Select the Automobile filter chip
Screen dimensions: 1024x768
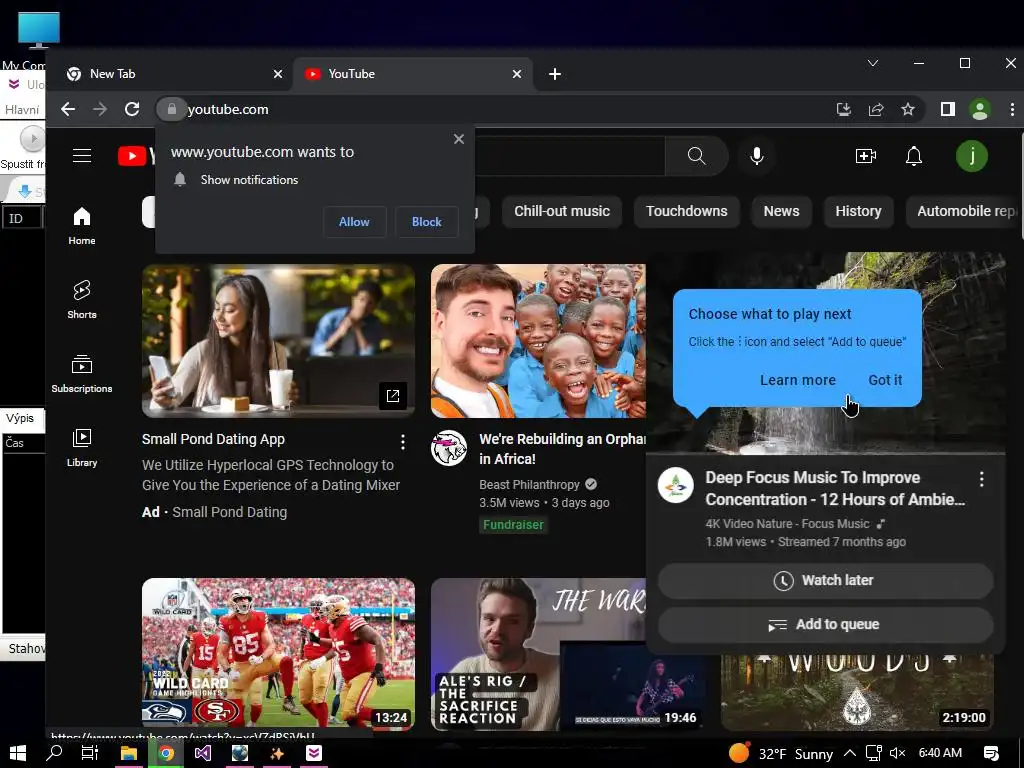coord(963,212)
